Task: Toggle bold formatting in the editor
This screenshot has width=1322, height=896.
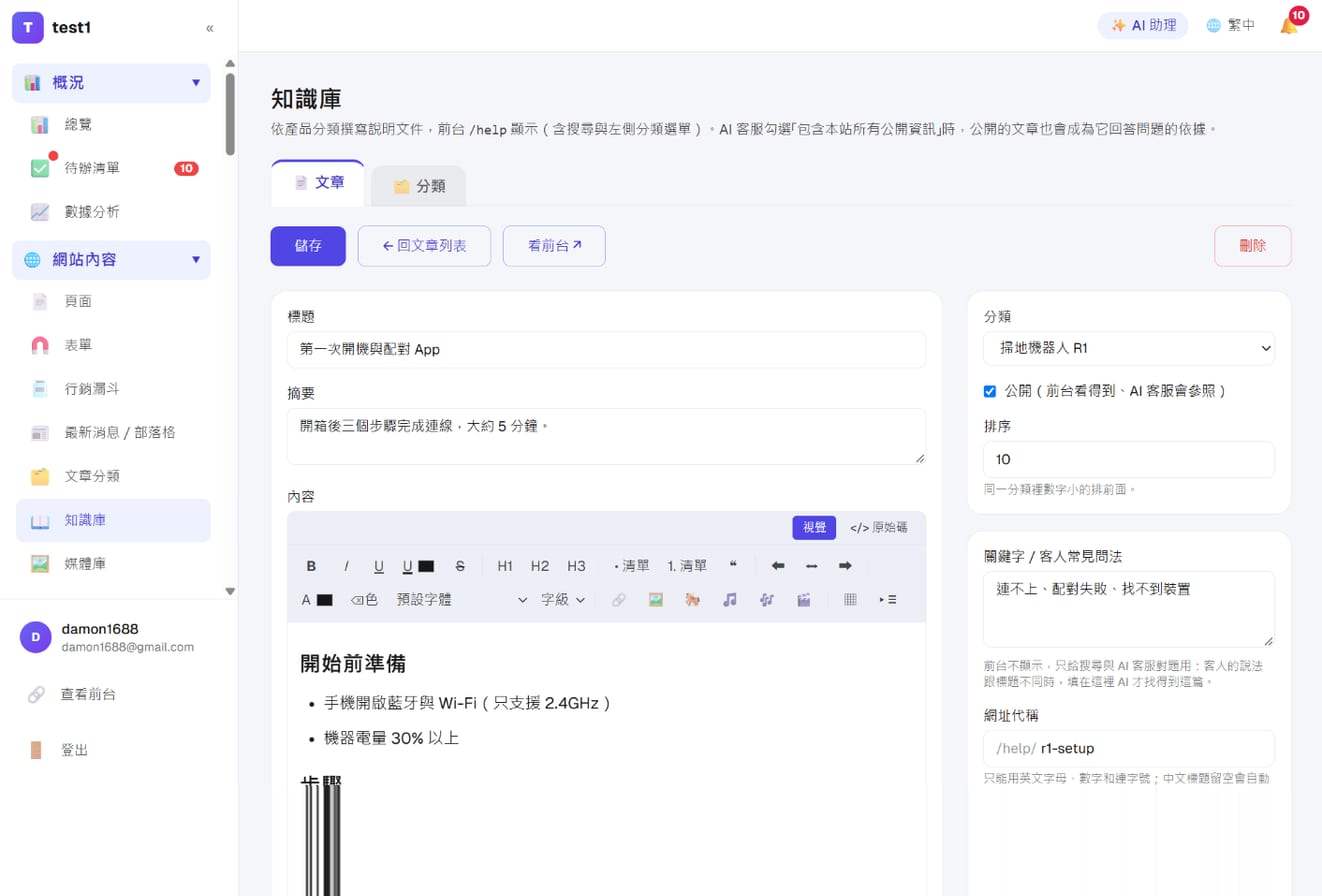Action: [x=310, y=566]
